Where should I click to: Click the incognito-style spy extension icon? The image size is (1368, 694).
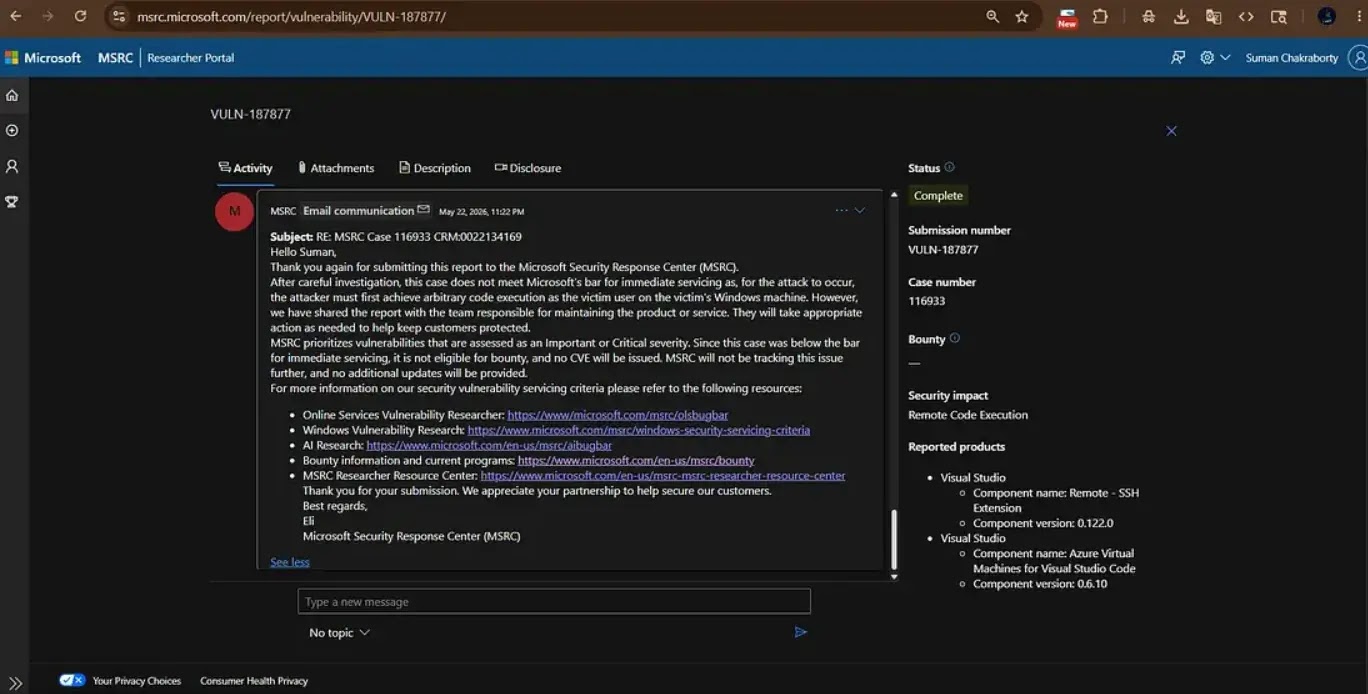click(x=1148, y=16)
